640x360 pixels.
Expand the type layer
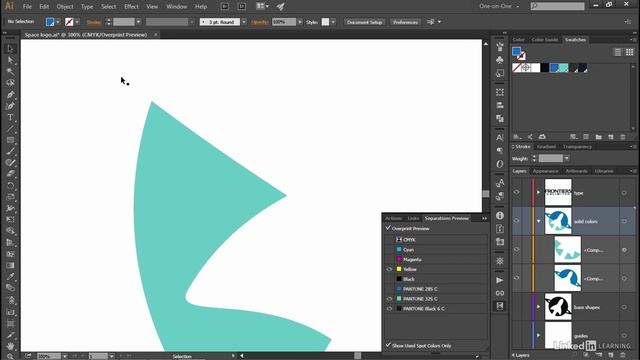[538, 192]
